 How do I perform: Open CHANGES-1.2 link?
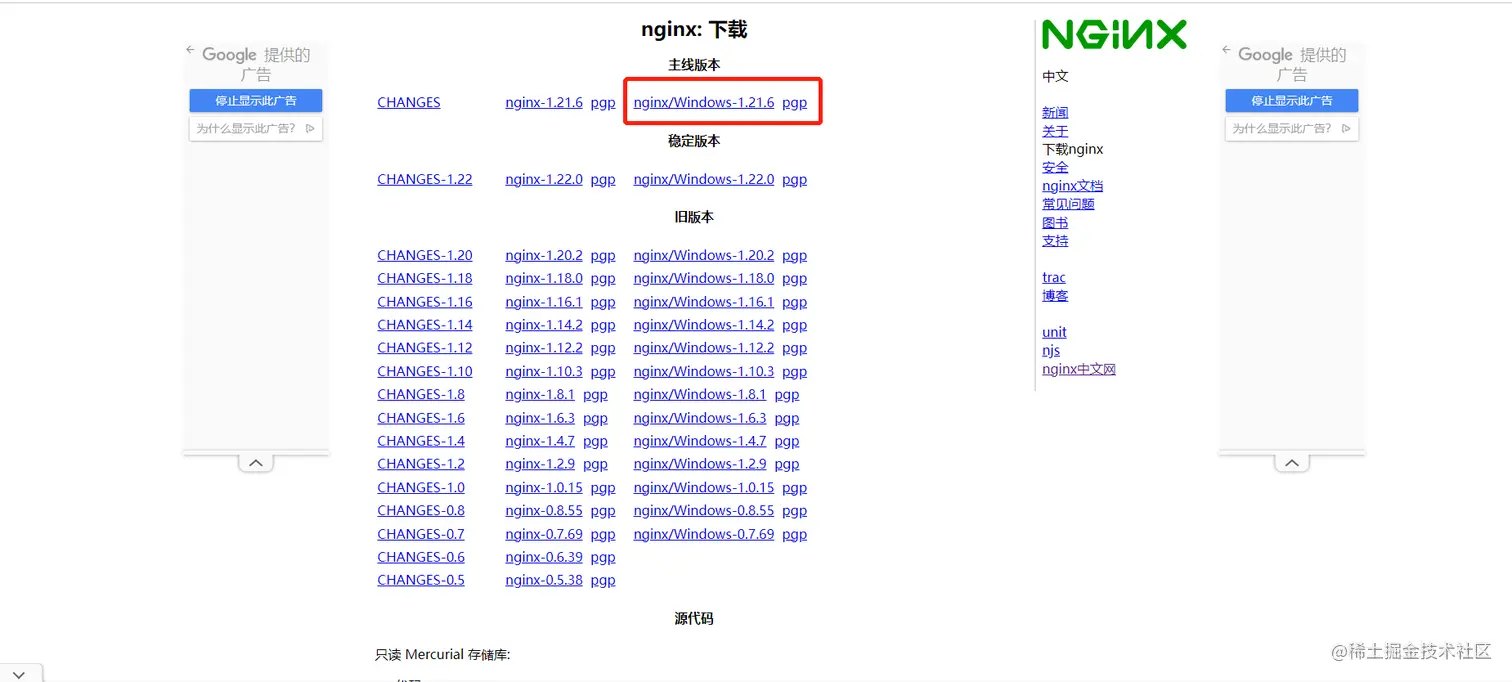tap(421, 463)
